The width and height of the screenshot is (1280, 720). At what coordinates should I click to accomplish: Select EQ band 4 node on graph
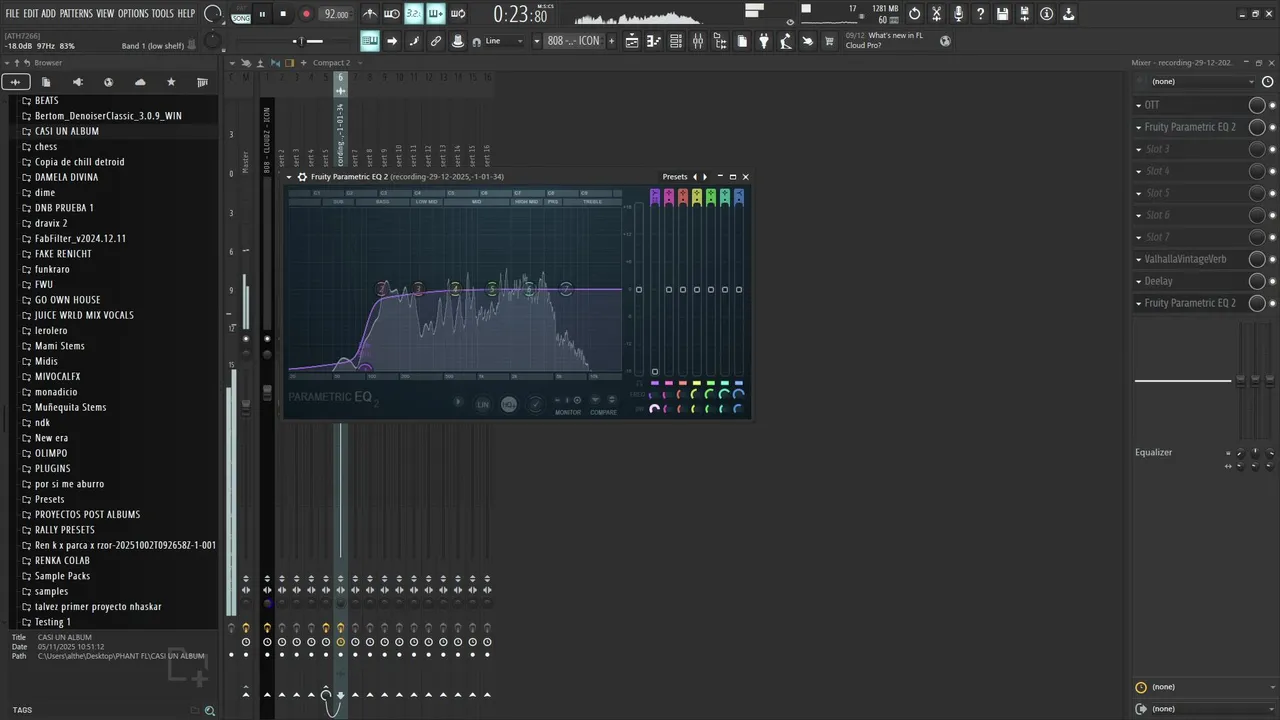point(455,289)
